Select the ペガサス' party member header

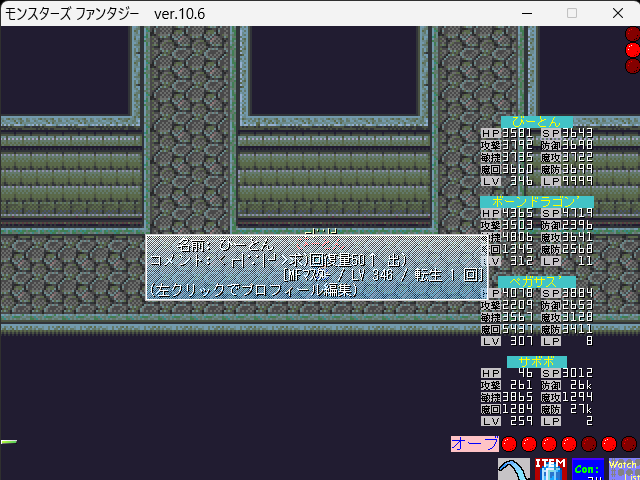coord(537,282)
